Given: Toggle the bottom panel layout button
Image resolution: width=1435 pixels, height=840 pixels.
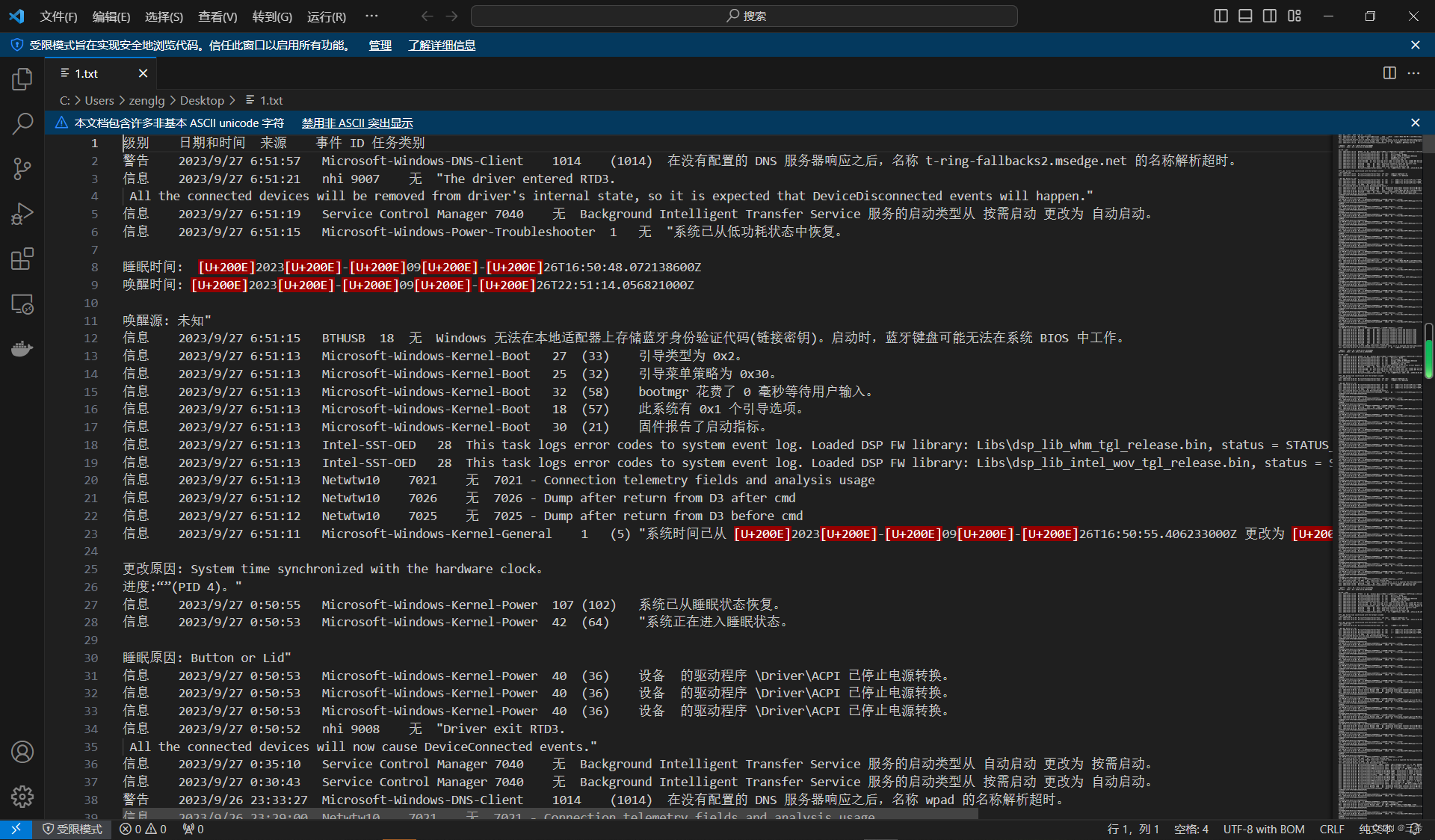Looking at the screenshot, I should click(1245, 16).
